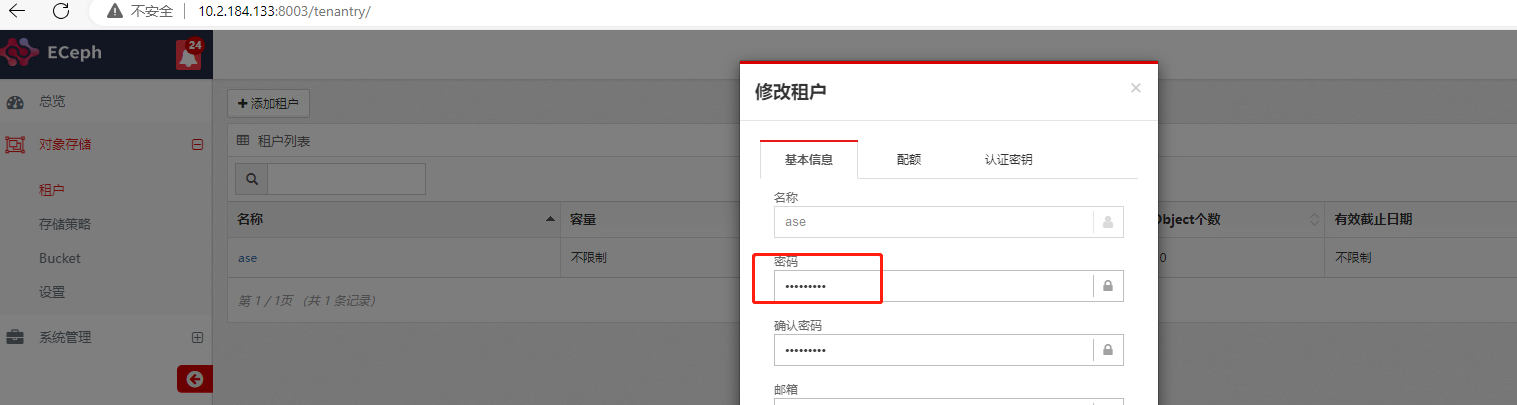
Task: Click the search magnifier icon
Action: click(x=251, y=179)
